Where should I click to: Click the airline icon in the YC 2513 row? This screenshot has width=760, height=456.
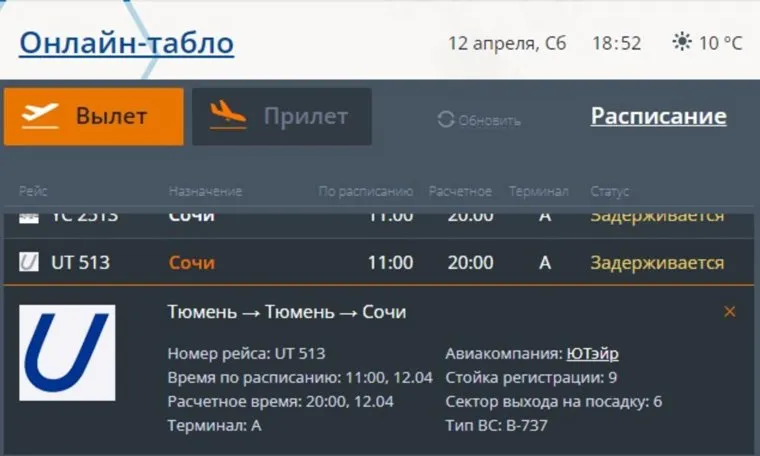(29, 217)
